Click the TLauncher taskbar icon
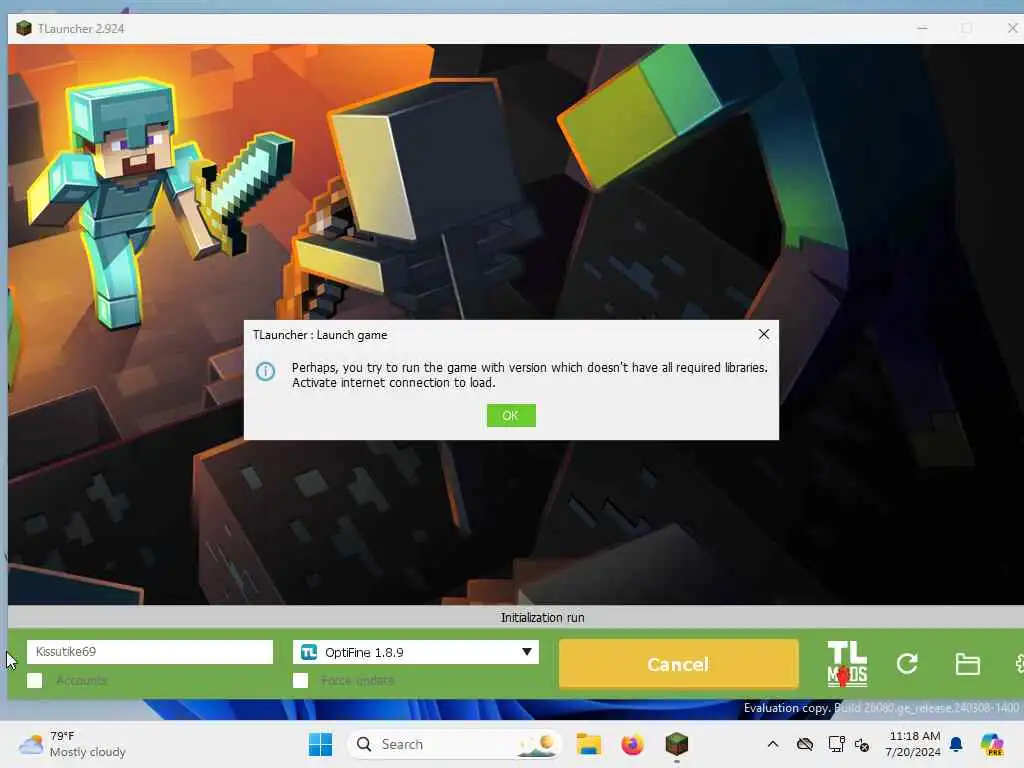 click(677, 744)
